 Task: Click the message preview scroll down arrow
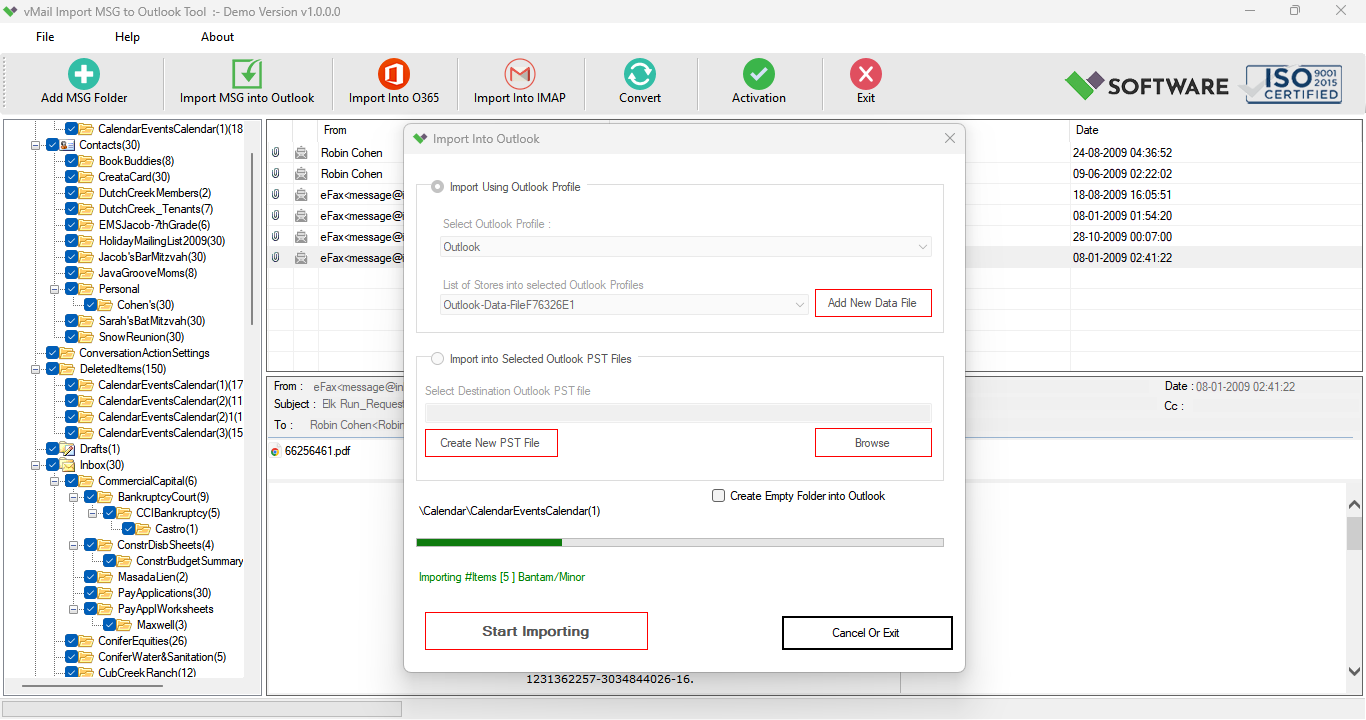(1354, 671)
